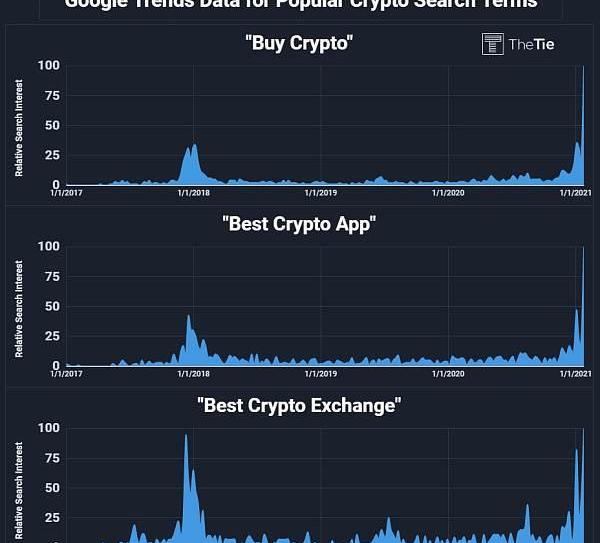Click the 1/1/2021 date label under Best Crypto App
The width and height of the screenshot is (600, 543).
pos(576,374)
